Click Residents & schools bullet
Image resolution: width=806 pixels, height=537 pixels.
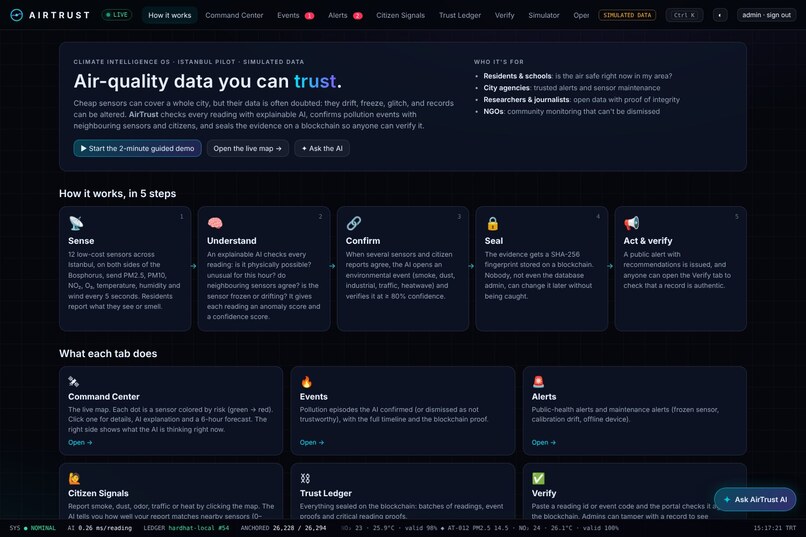pyautogui.click(x=577, y=76)
